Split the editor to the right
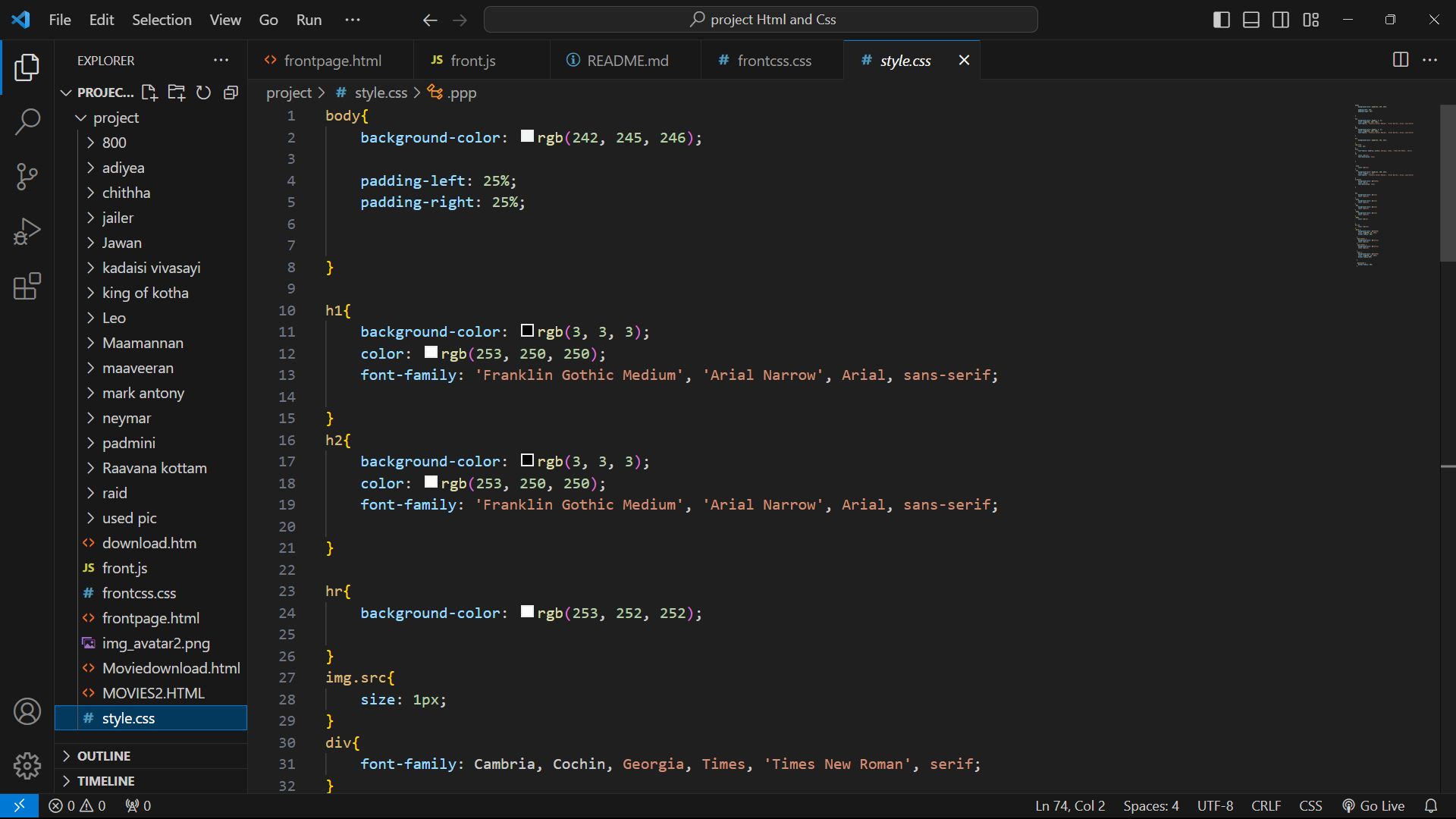 (x=1401, y=60)
